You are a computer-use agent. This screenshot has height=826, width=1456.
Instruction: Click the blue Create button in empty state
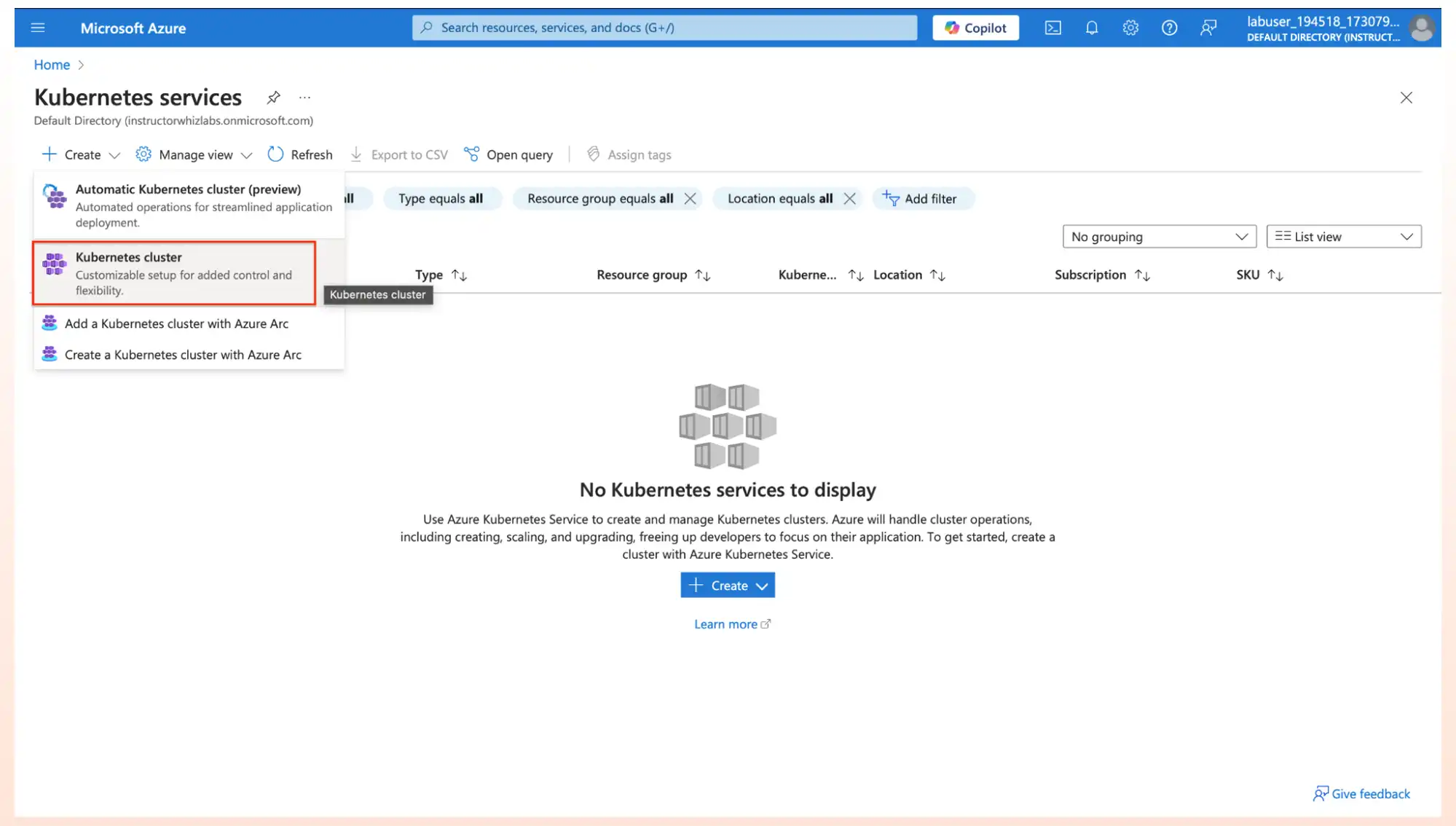point(727,585)
